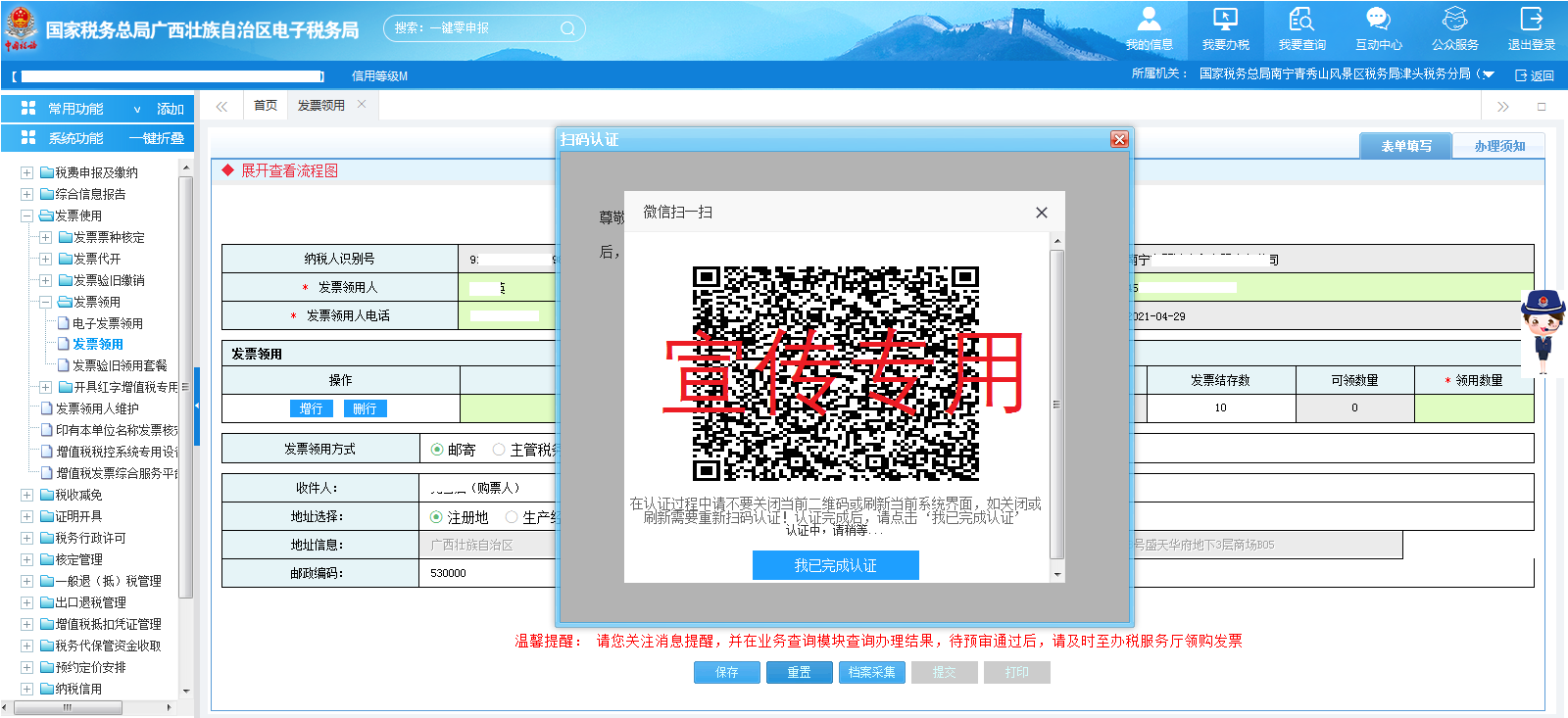Switch to 办理须知 tab

1498,146
